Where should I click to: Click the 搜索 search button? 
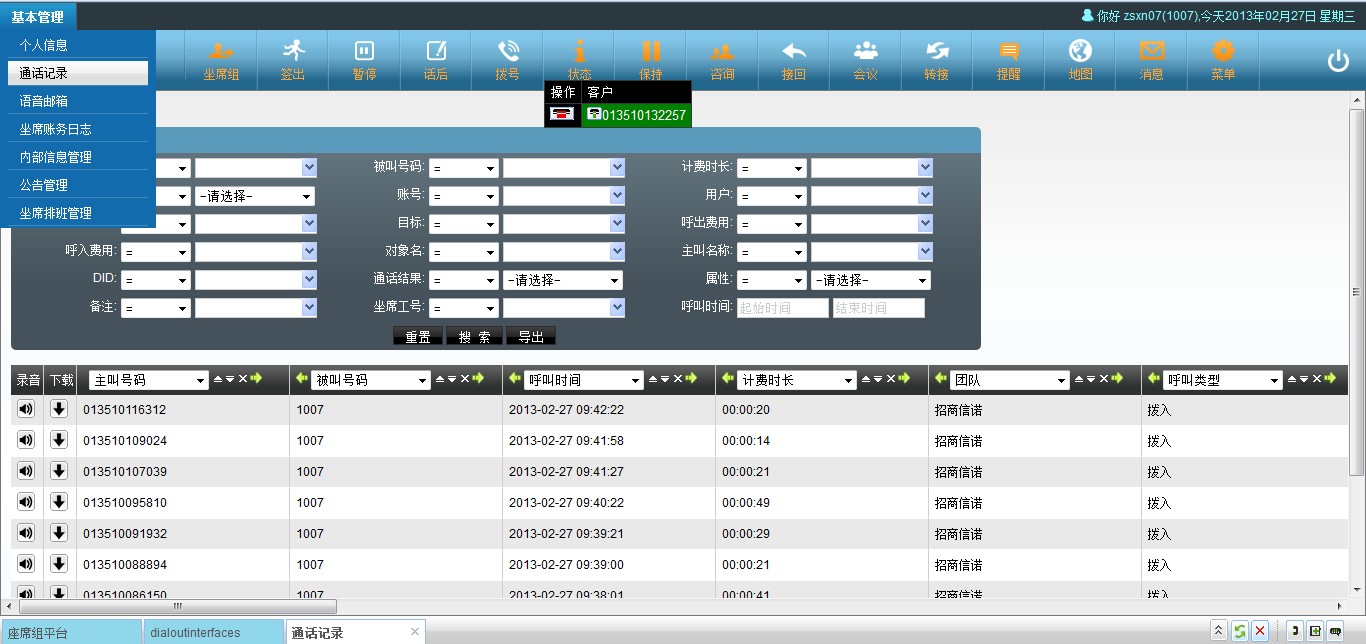pos(474,337)
